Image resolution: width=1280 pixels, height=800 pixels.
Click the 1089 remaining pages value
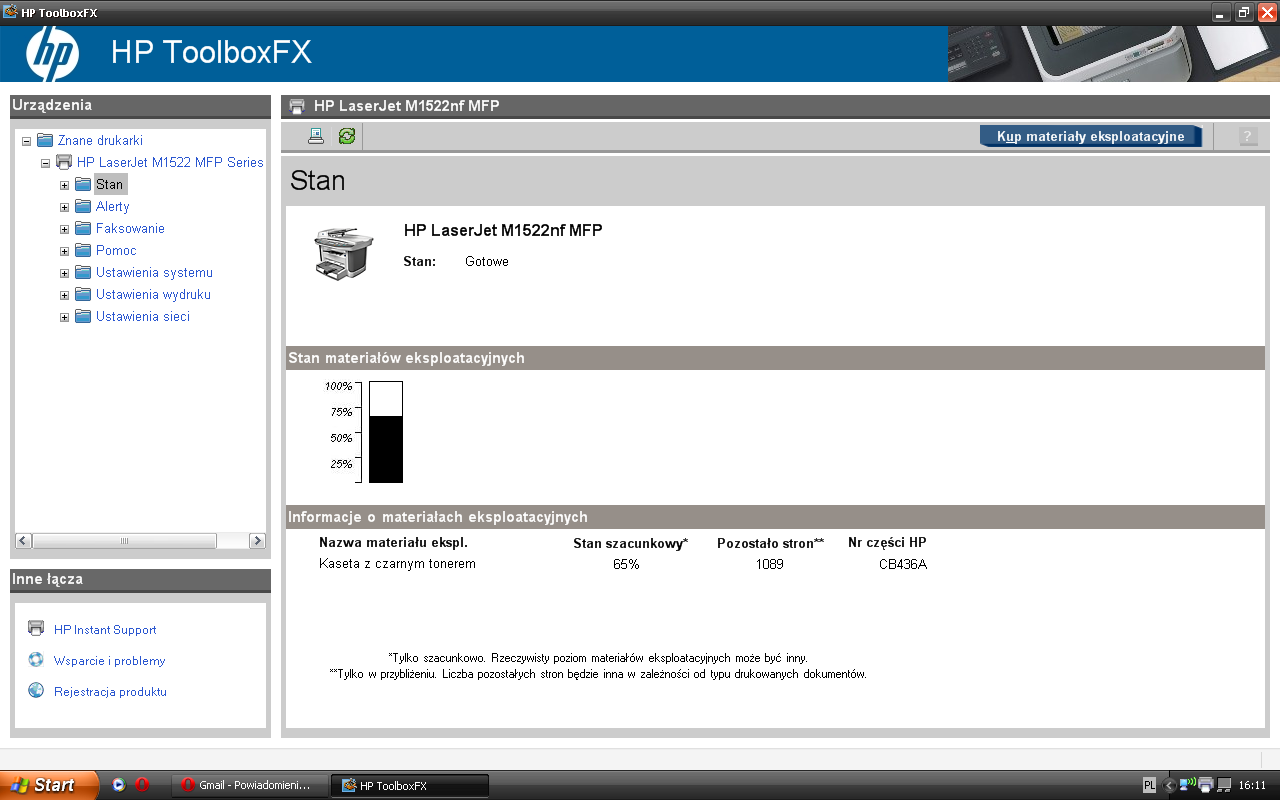(770, 564)
